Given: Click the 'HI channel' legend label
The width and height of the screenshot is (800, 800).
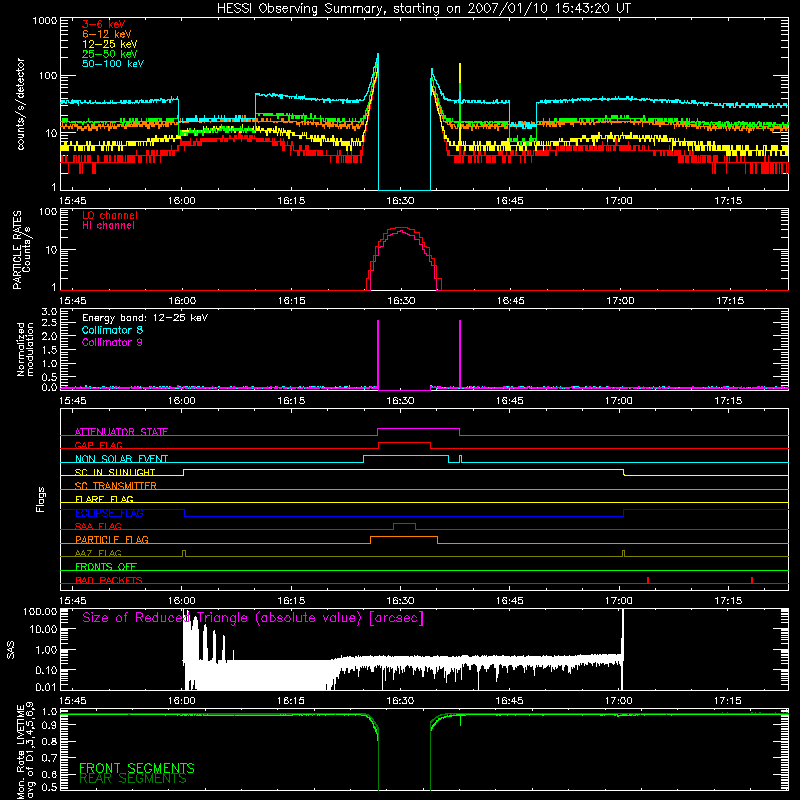Looking at the screenshot, I should point(108,226).
